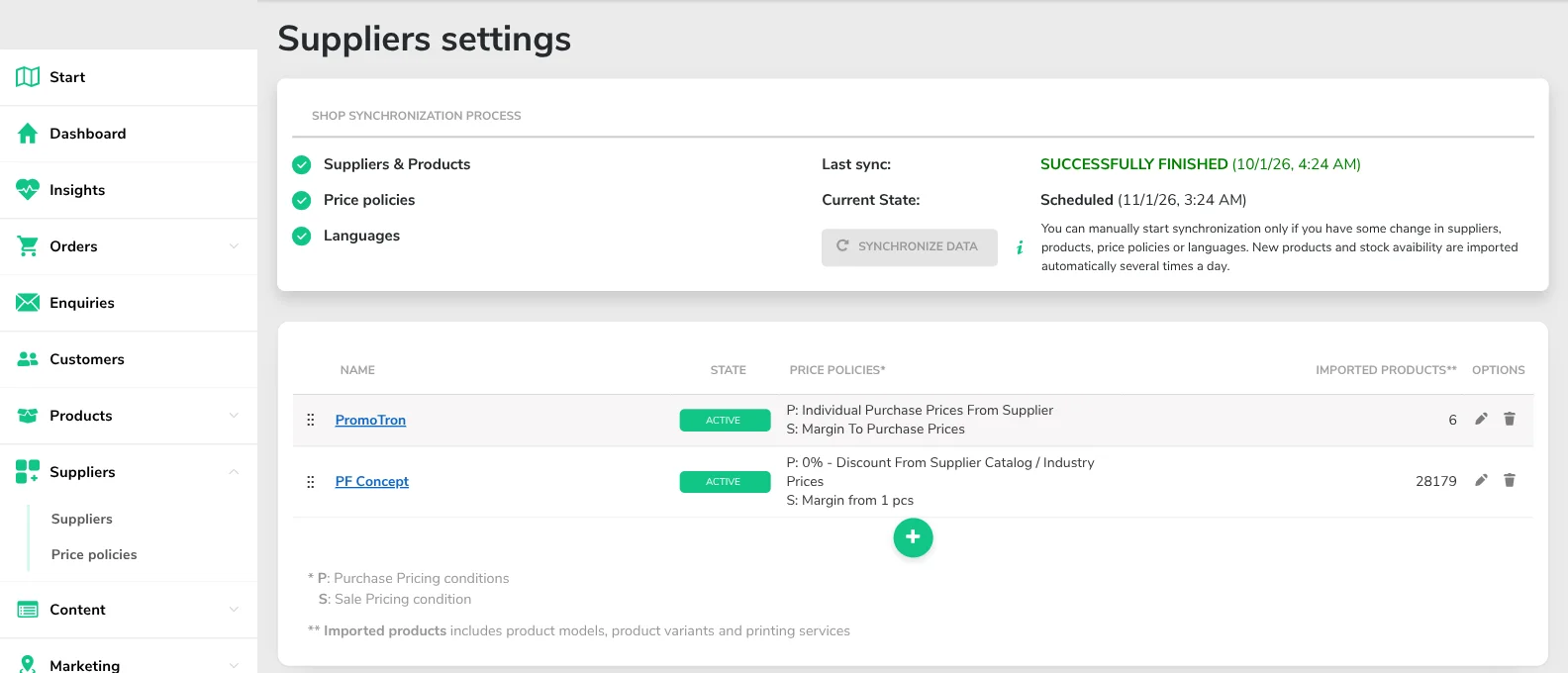
Task: Click the Enquiries envelope icon
Action: point(28,303)
